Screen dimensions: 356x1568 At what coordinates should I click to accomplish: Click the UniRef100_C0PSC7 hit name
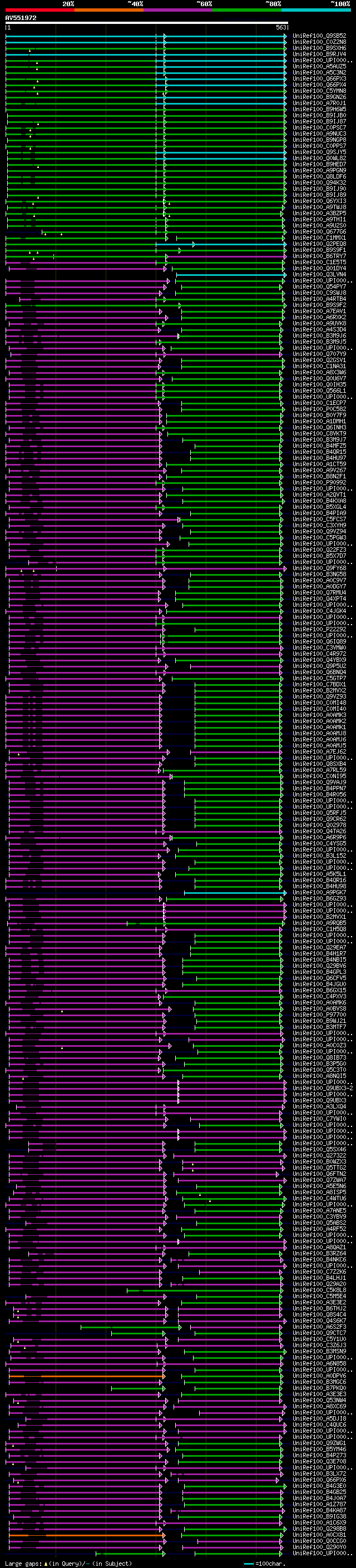click(319, 127)
